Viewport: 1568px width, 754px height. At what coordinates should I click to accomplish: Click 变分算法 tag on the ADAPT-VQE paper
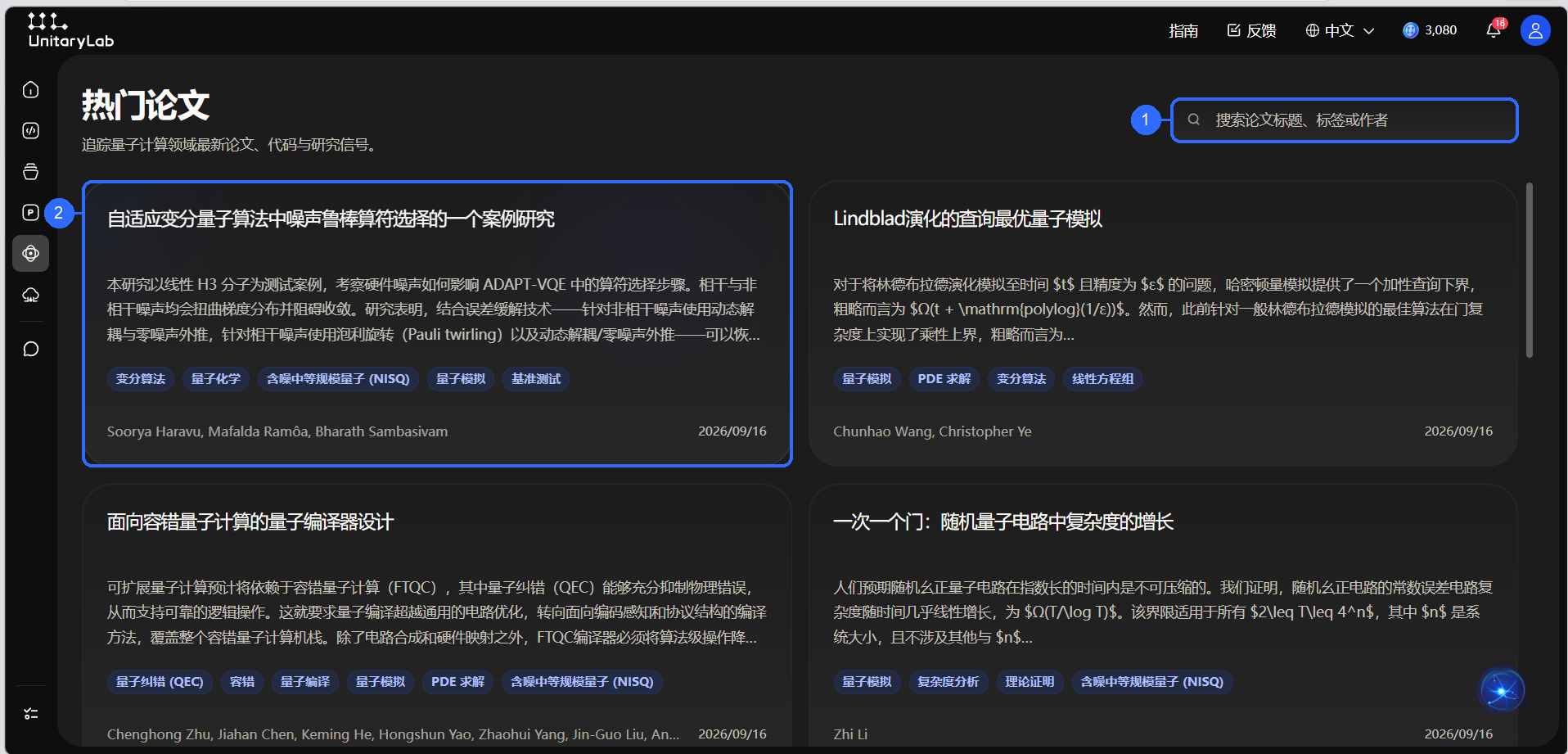141,379
